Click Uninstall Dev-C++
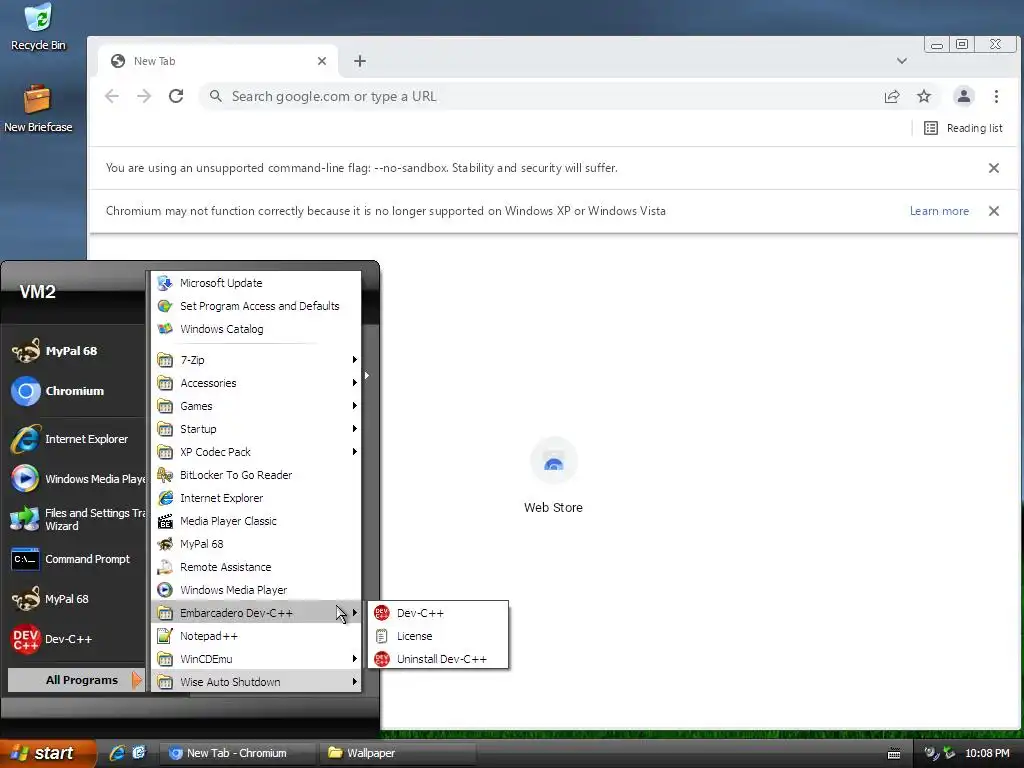Image resolution: width=1024 pixels, height=768 pixels. pos(438,659)
